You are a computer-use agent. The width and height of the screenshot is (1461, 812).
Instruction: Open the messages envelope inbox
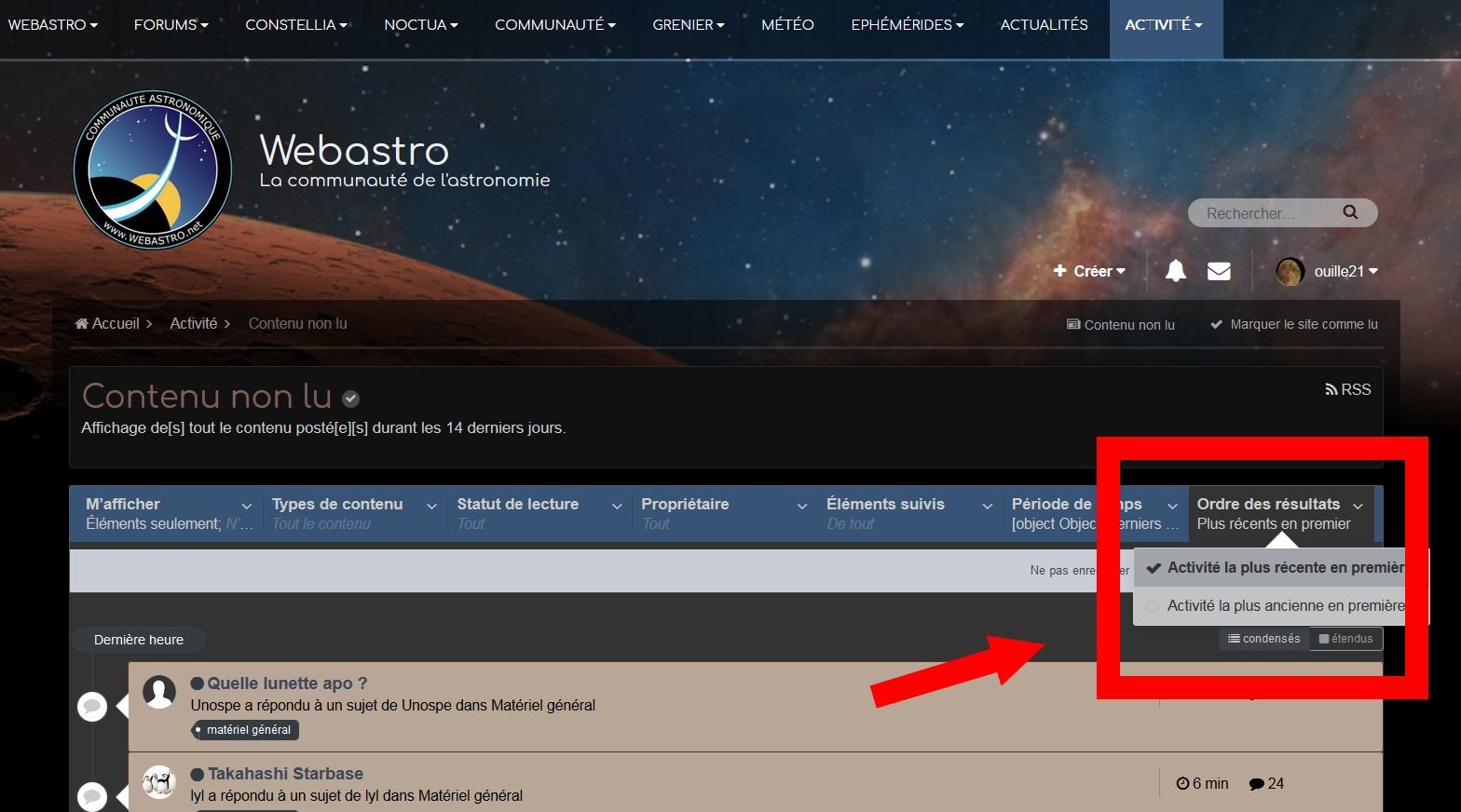(1219, 271)
